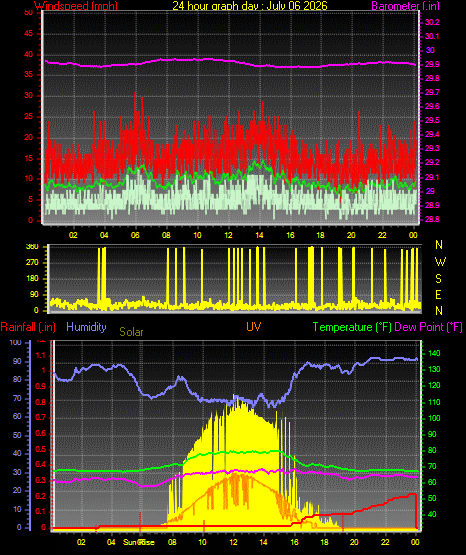This screenshot has height=555, width=466.
Task: Select the 18 hour label under the bottom graph
Action: pyautogui.click(x=324, y=542)
